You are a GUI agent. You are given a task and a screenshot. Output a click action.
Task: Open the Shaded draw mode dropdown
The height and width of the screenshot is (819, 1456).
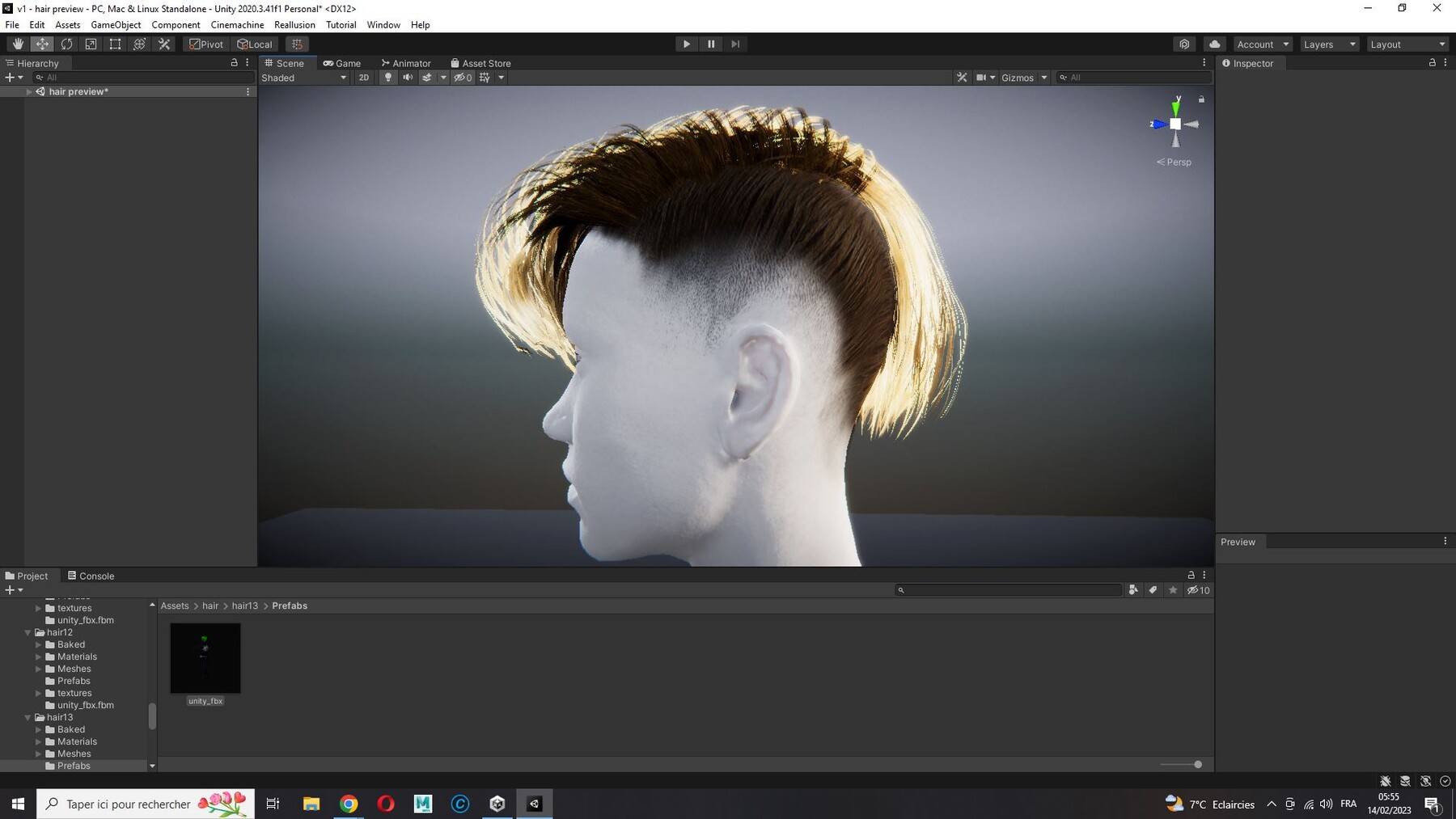pos(304,78)
